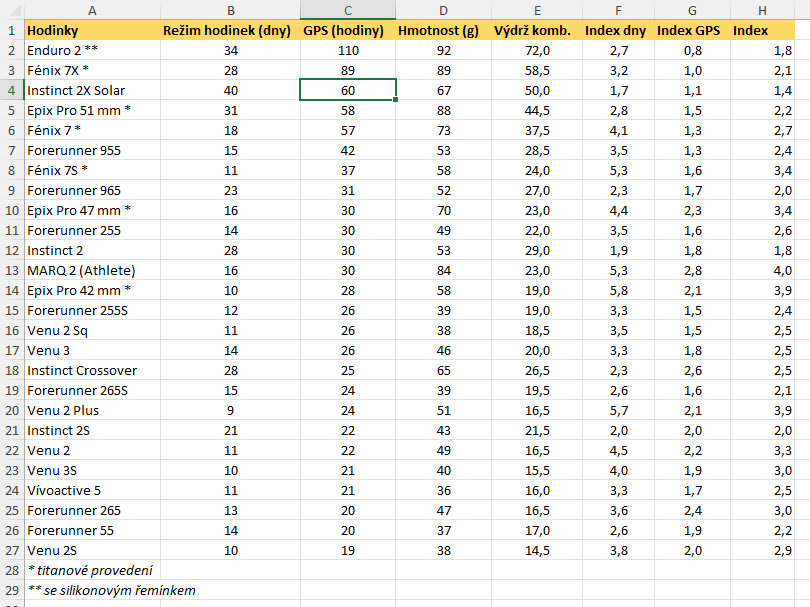
Task: Click the '** se silikonovým řemínkem' footnote
Action: point(112,591)
